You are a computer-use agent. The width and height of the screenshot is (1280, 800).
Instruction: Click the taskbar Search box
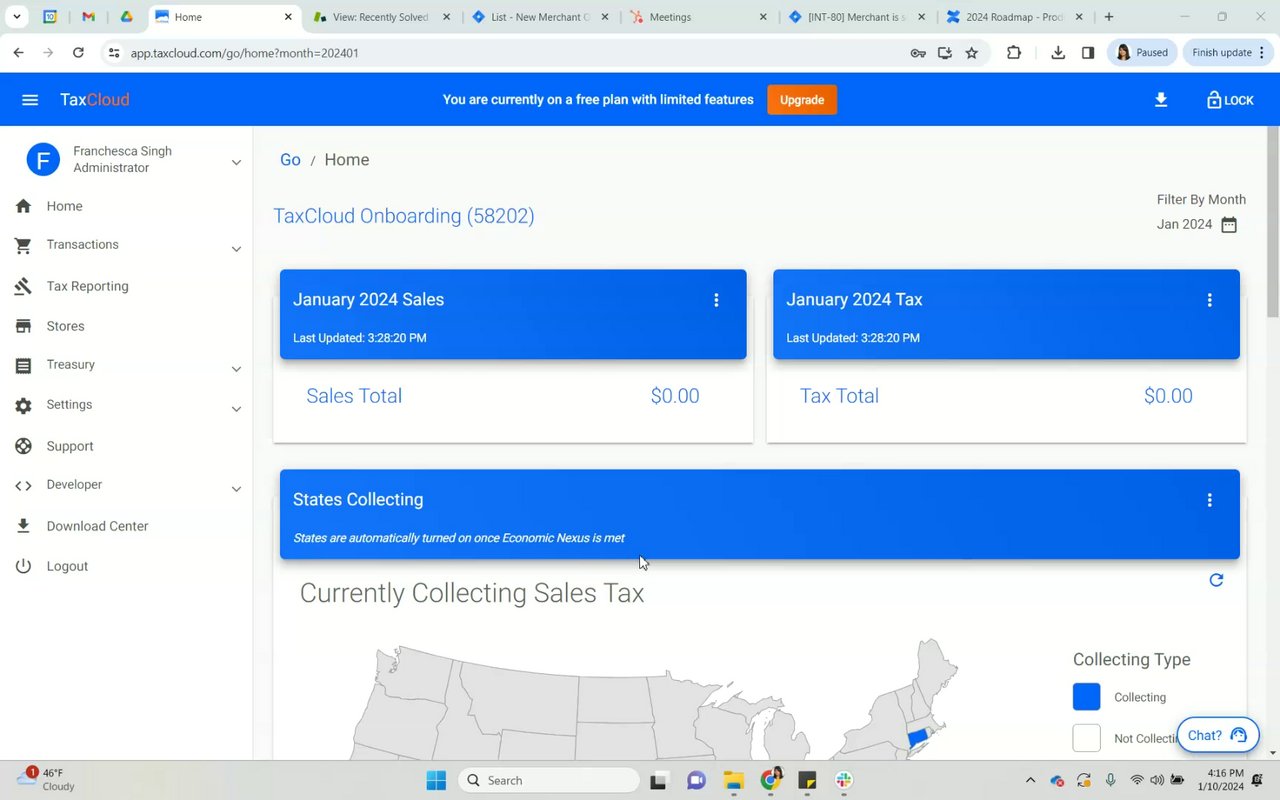(x=549, y=780)
